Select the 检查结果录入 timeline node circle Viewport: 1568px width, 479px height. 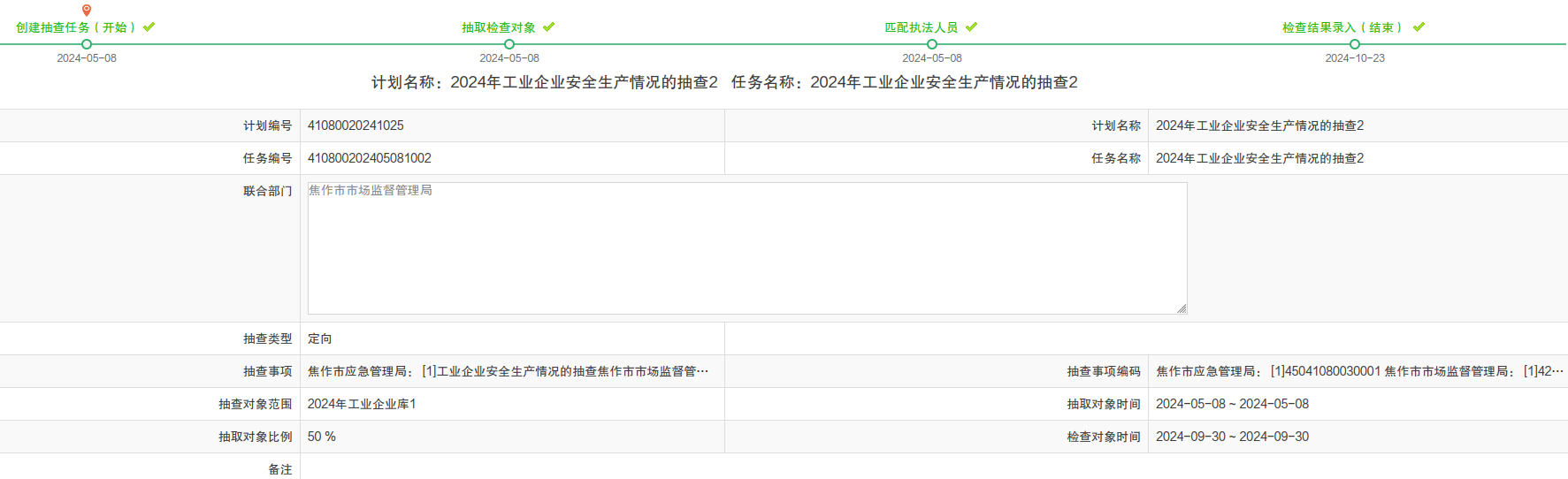pyautogui.click(x=1355, y=44)
